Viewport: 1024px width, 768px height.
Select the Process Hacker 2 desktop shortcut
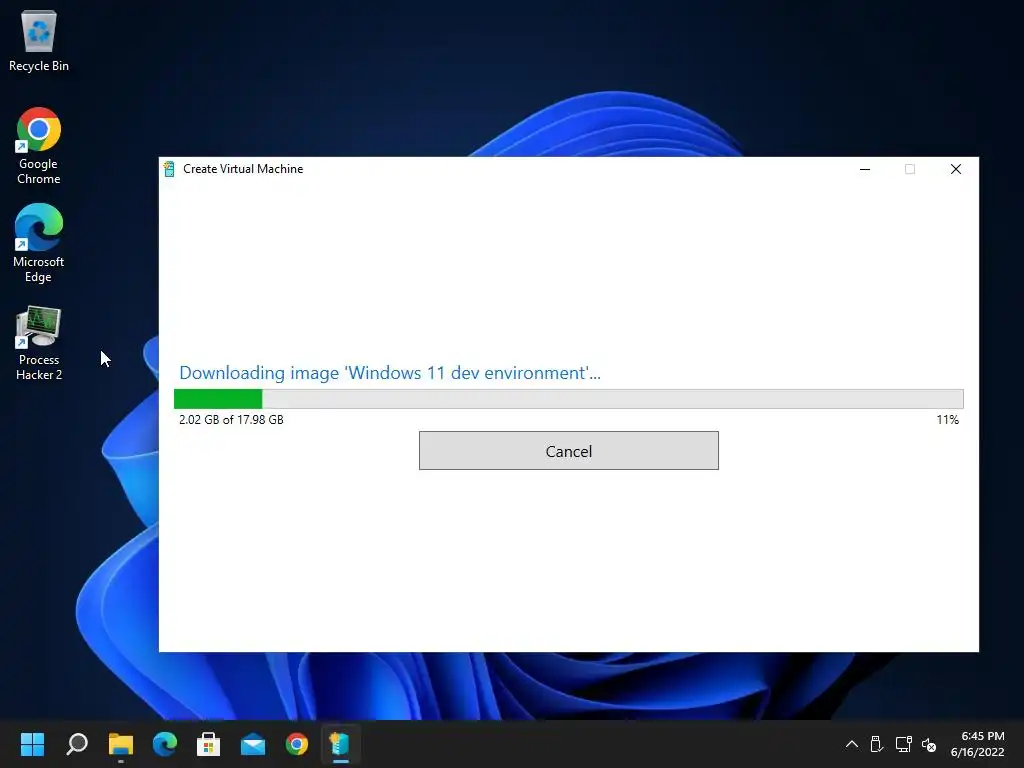click(x=39, y=344)
